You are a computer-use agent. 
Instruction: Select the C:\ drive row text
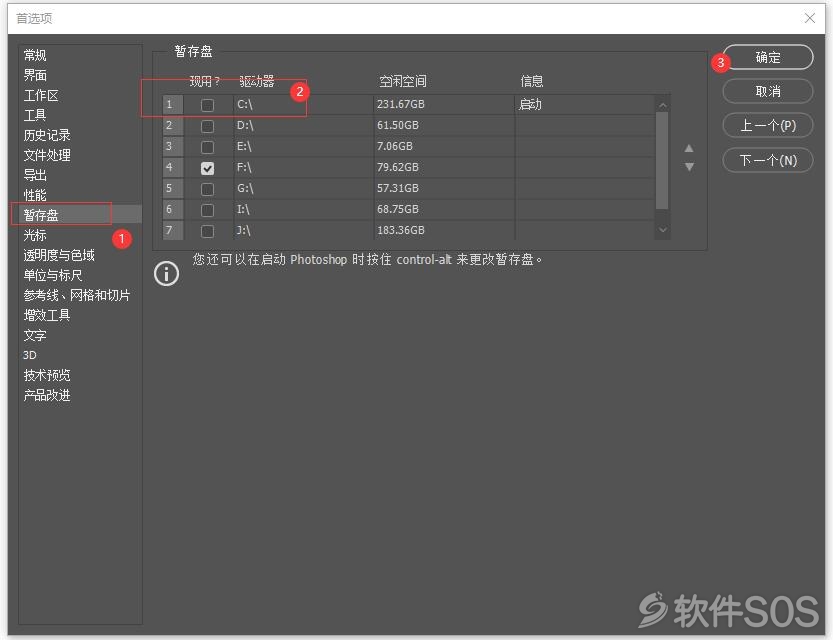click(244, 104)
